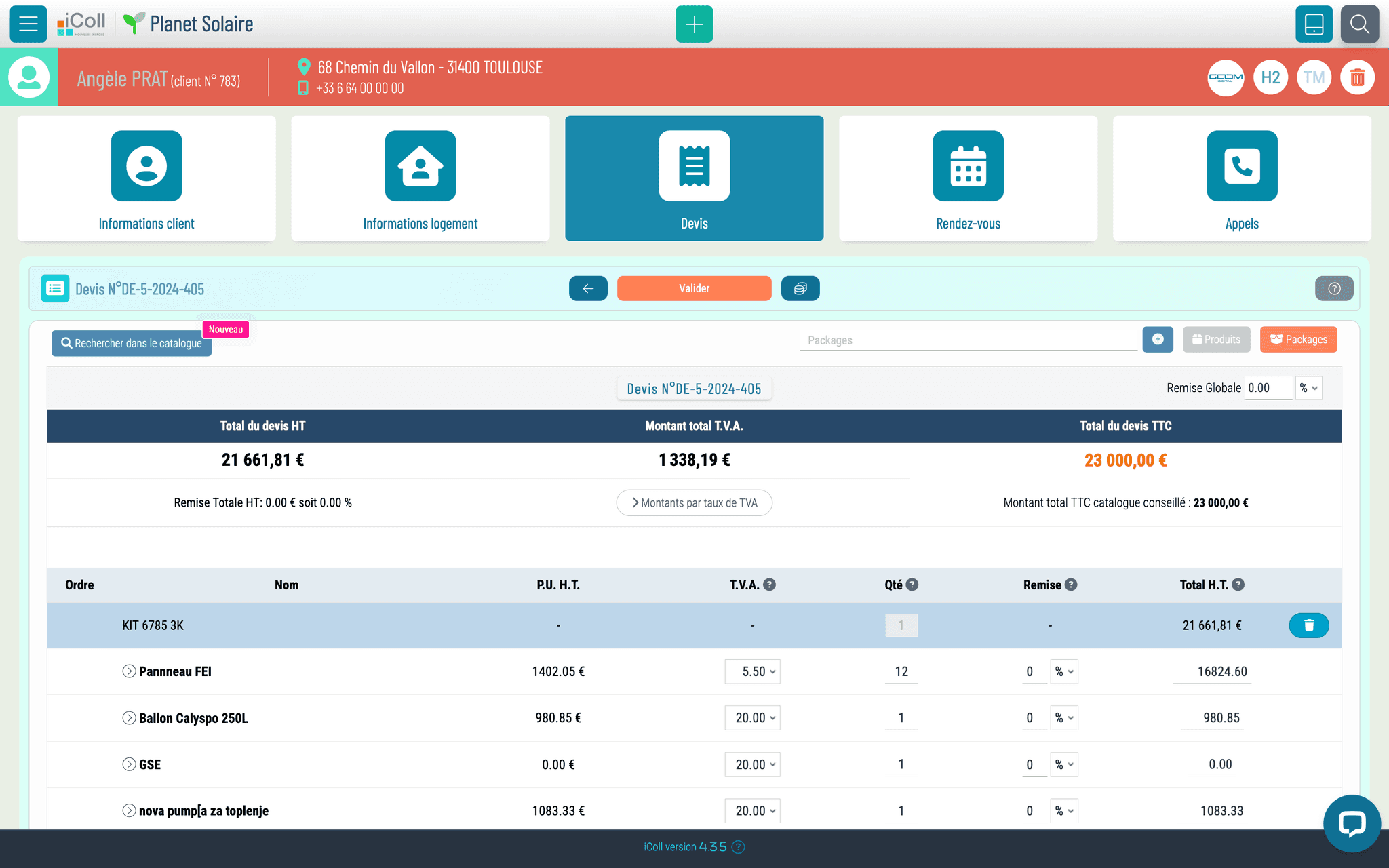Click client name Angèle PRAT
The height and width of the screenshot is (868, 1389).
[x=122, y=79]
